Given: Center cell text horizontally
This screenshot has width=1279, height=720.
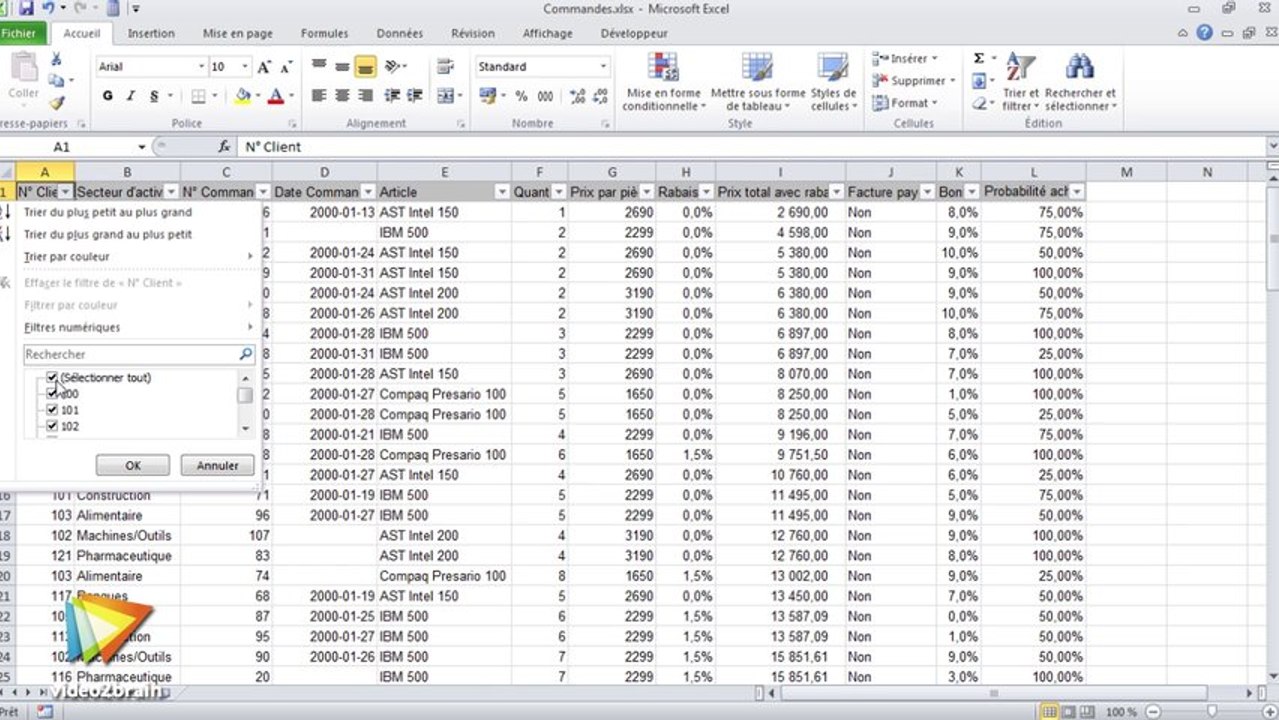Looking at the screenshot, I should (x=342, y=96).
